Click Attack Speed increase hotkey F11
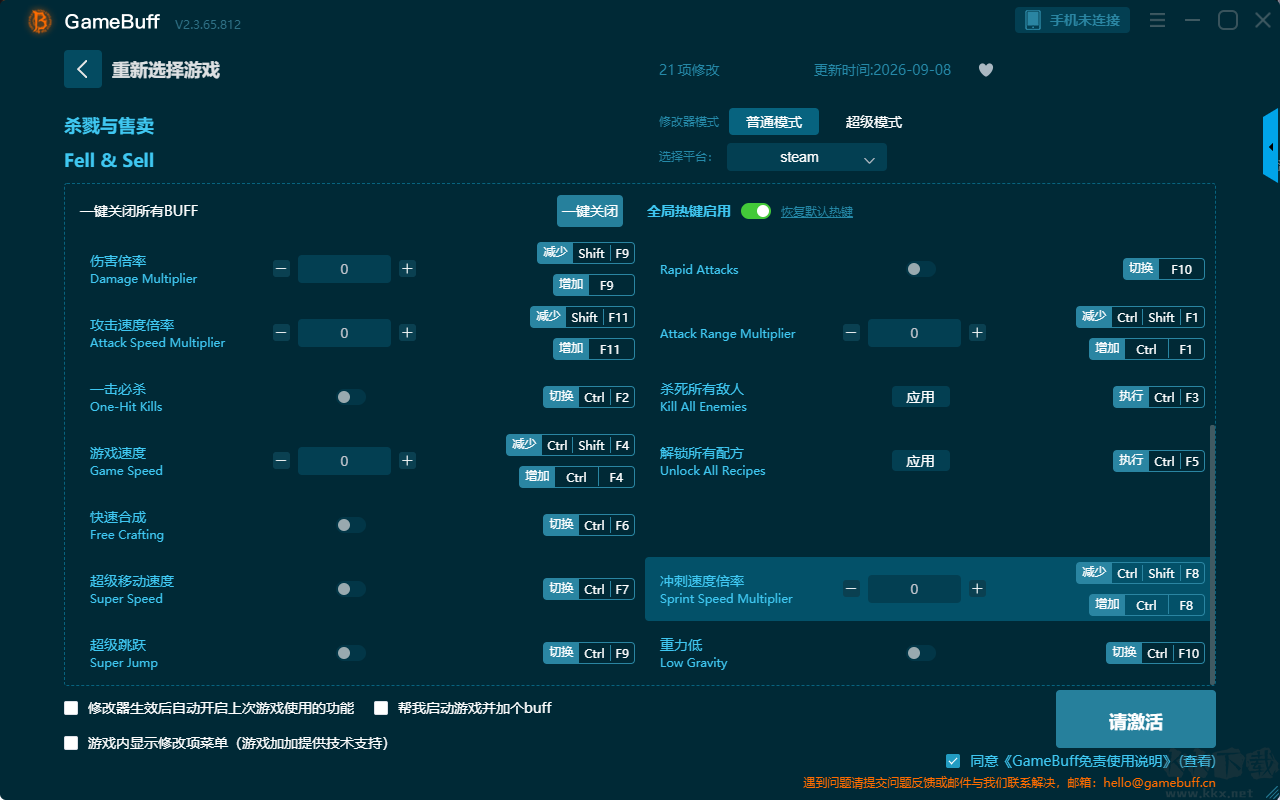 [594, 349]
